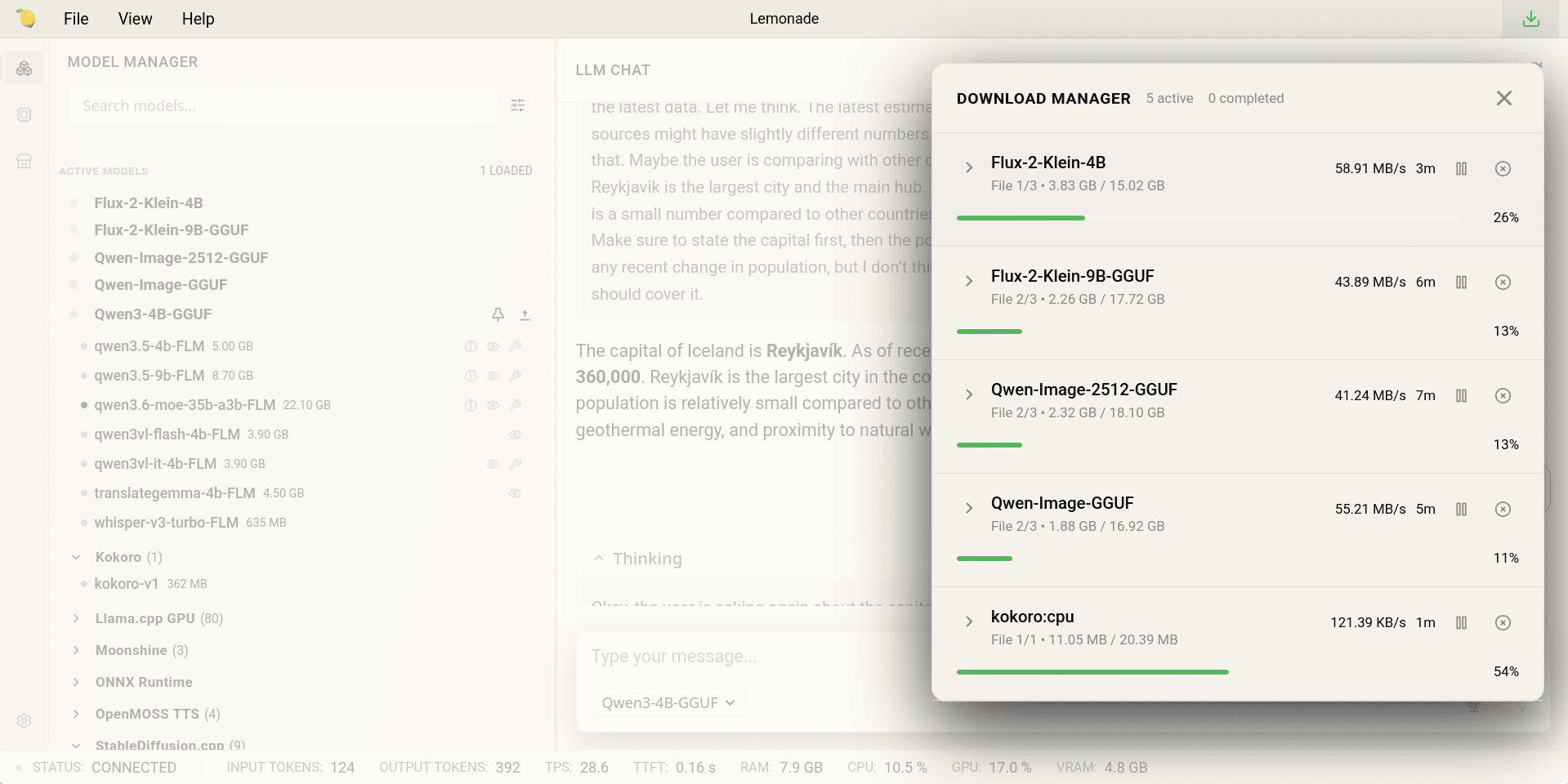Open the chip-shaped backends sidebar icon
Screen dimensions: 1568x784
(25, 114)
